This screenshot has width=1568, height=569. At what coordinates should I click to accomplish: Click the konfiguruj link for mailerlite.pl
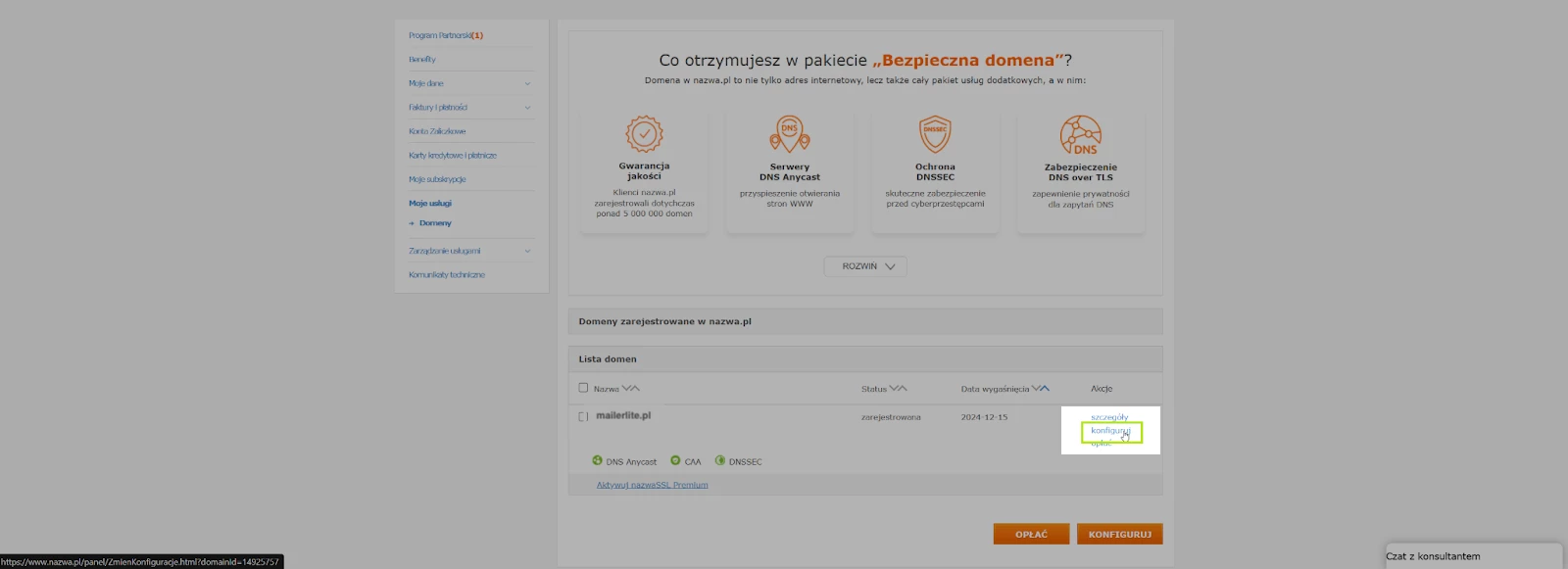coord(1109,431)
